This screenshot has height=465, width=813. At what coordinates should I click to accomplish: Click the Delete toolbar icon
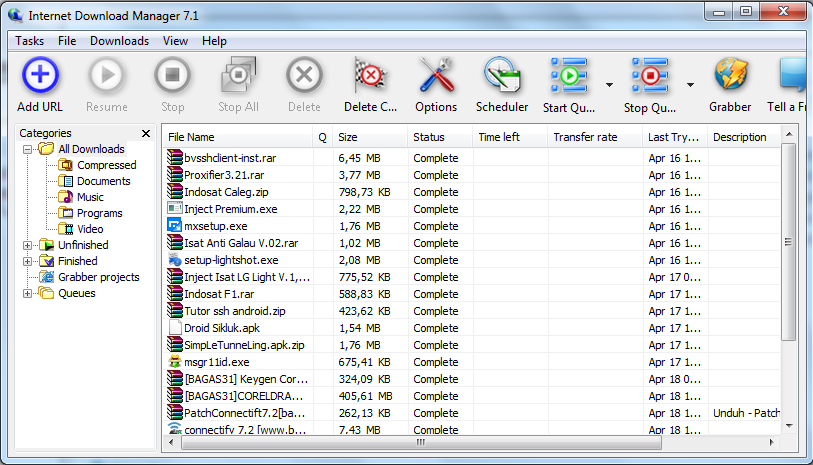coord(304,76)
